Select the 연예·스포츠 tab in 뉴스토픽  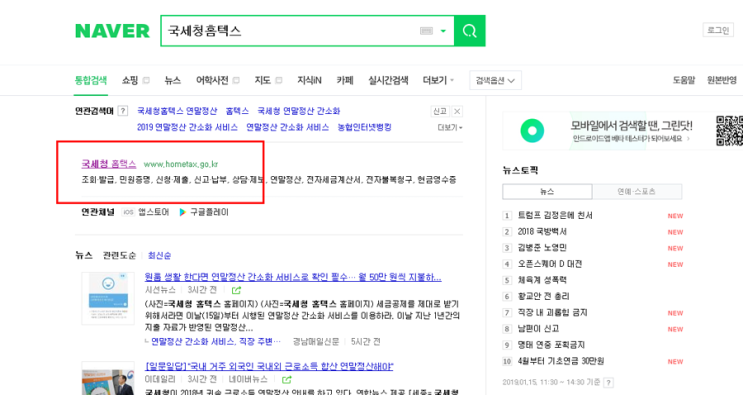(x=636, y=191)
